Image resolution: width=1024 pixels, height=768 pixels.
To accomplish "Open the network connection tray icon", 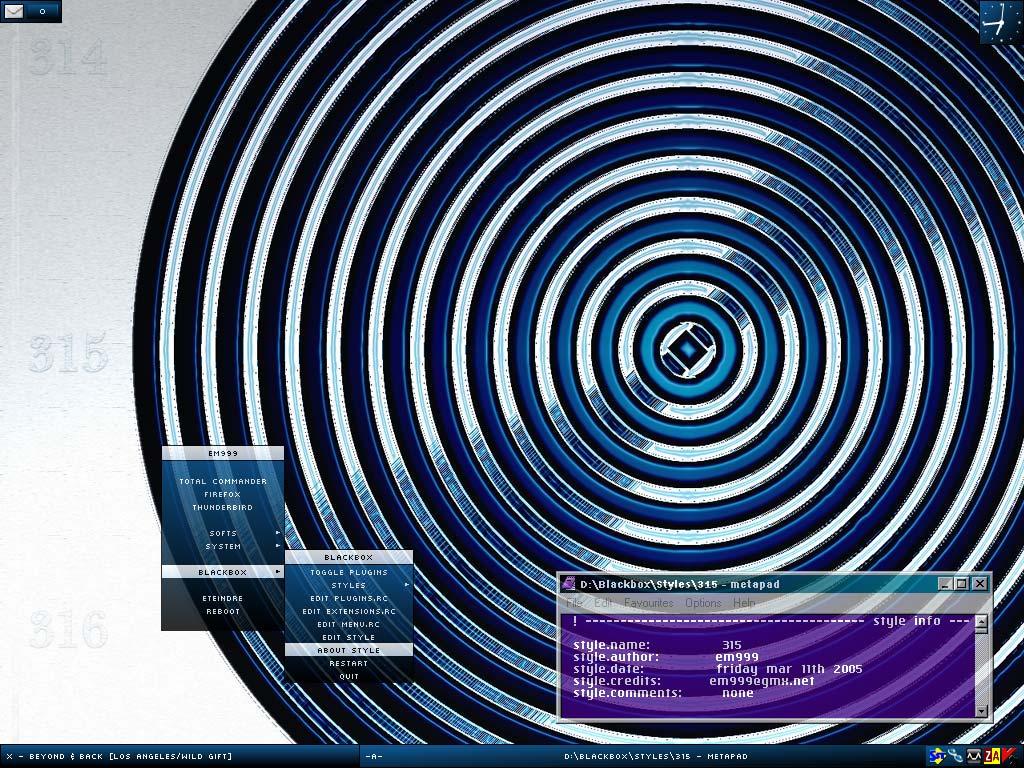I will pos(955,756).
